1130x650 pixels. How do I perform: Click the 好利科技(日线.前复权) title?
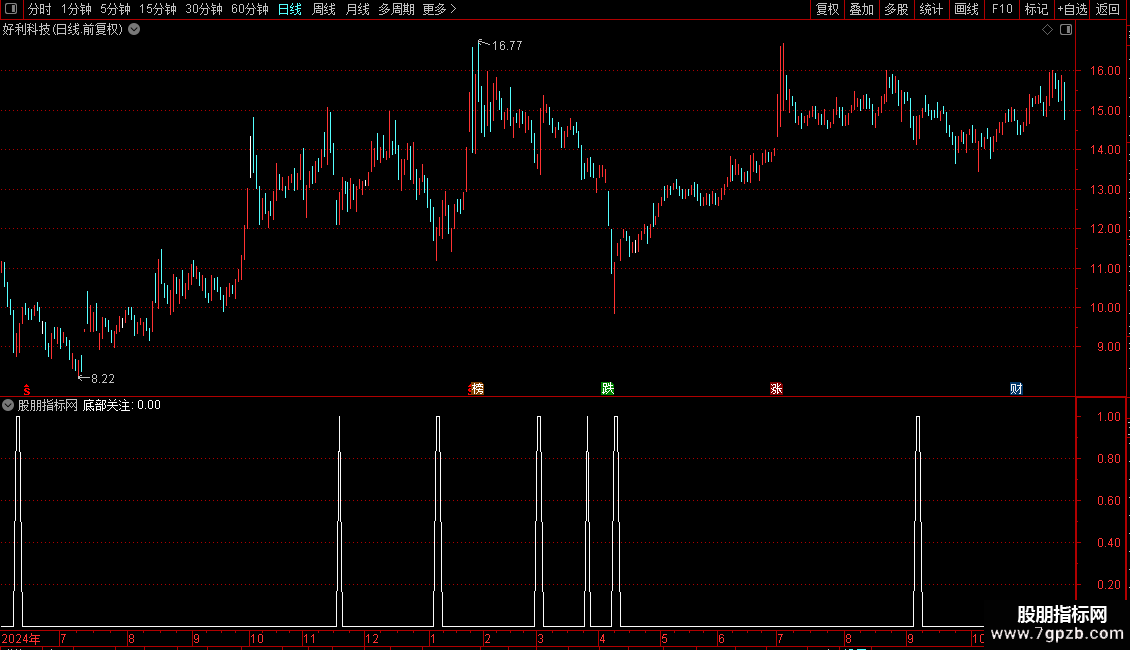click(x=63, y=30)
